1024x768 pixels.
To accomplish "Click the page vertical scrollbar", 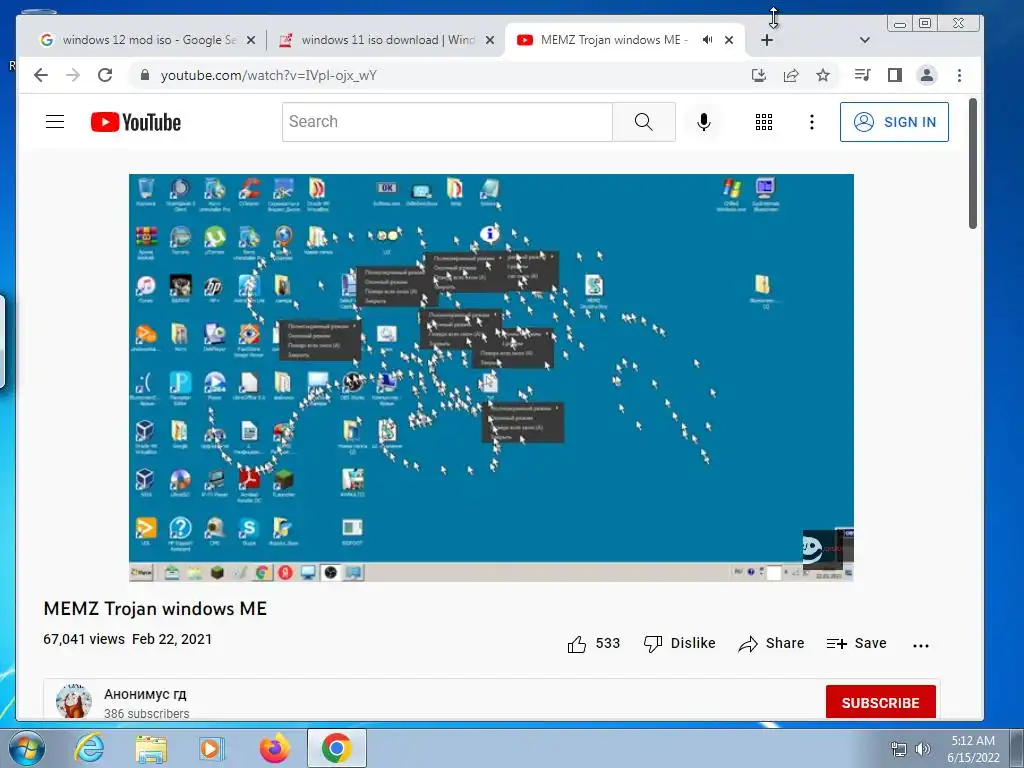I will (x=972, y=163).
